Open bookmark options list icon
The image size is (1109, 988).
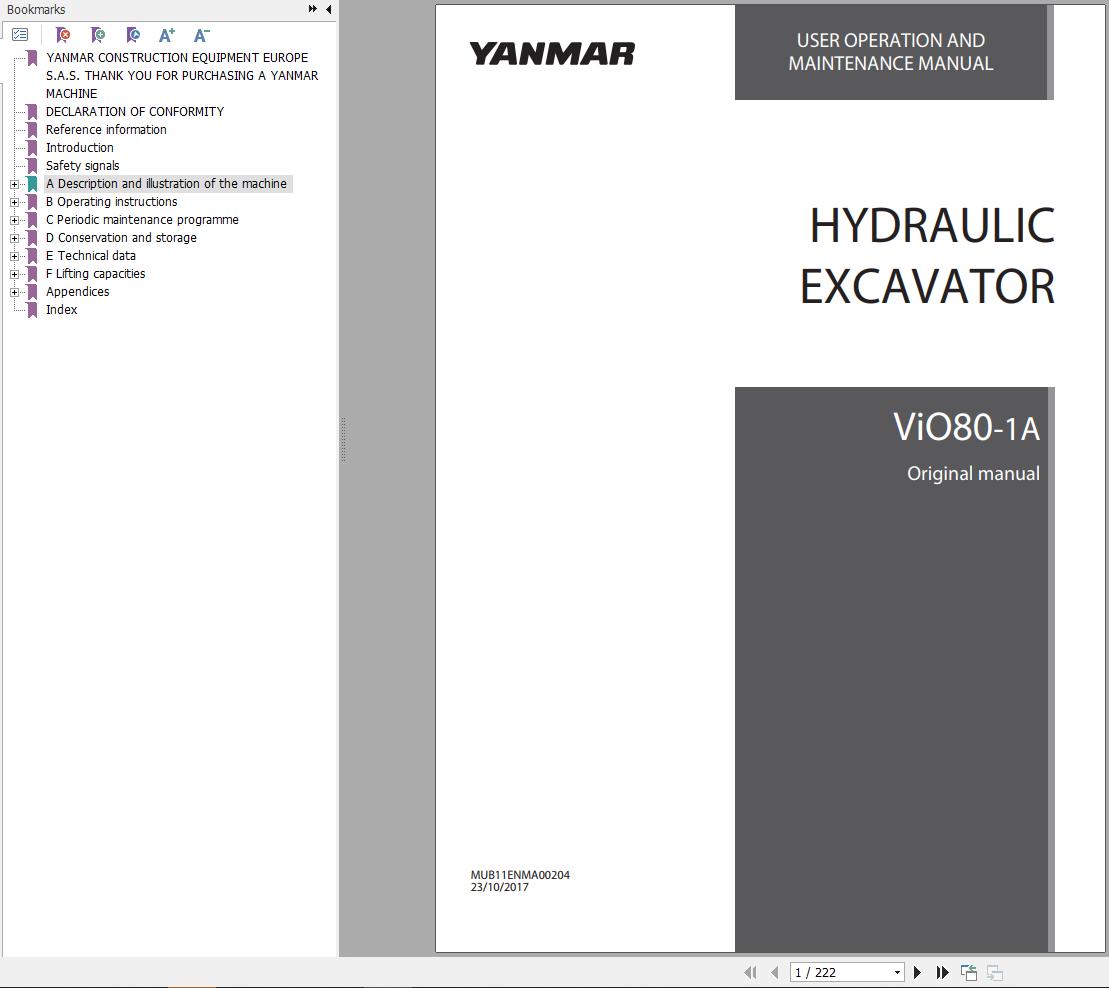(20, 33)
